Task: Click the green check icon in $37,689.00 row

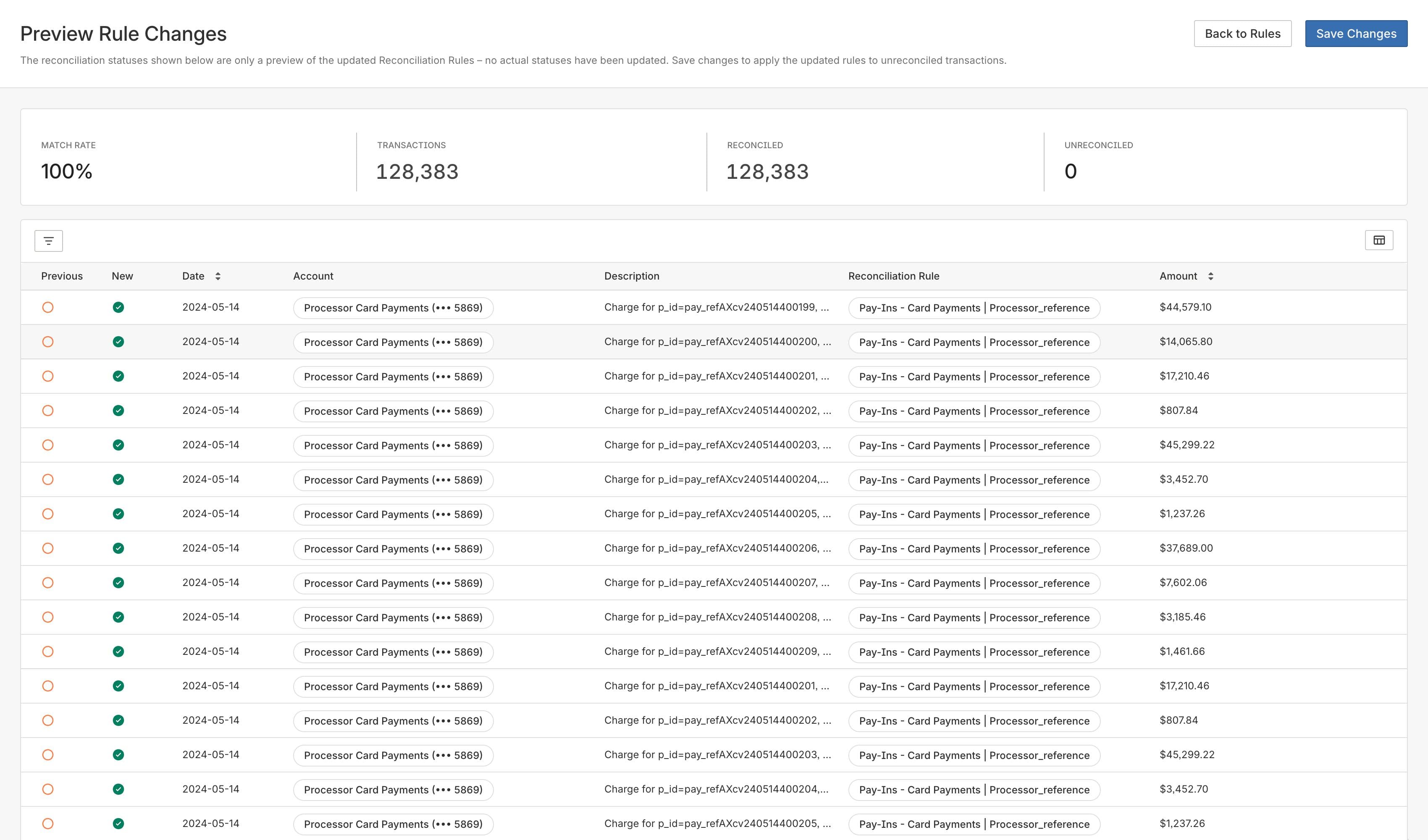Action: [x=118, y=548]
